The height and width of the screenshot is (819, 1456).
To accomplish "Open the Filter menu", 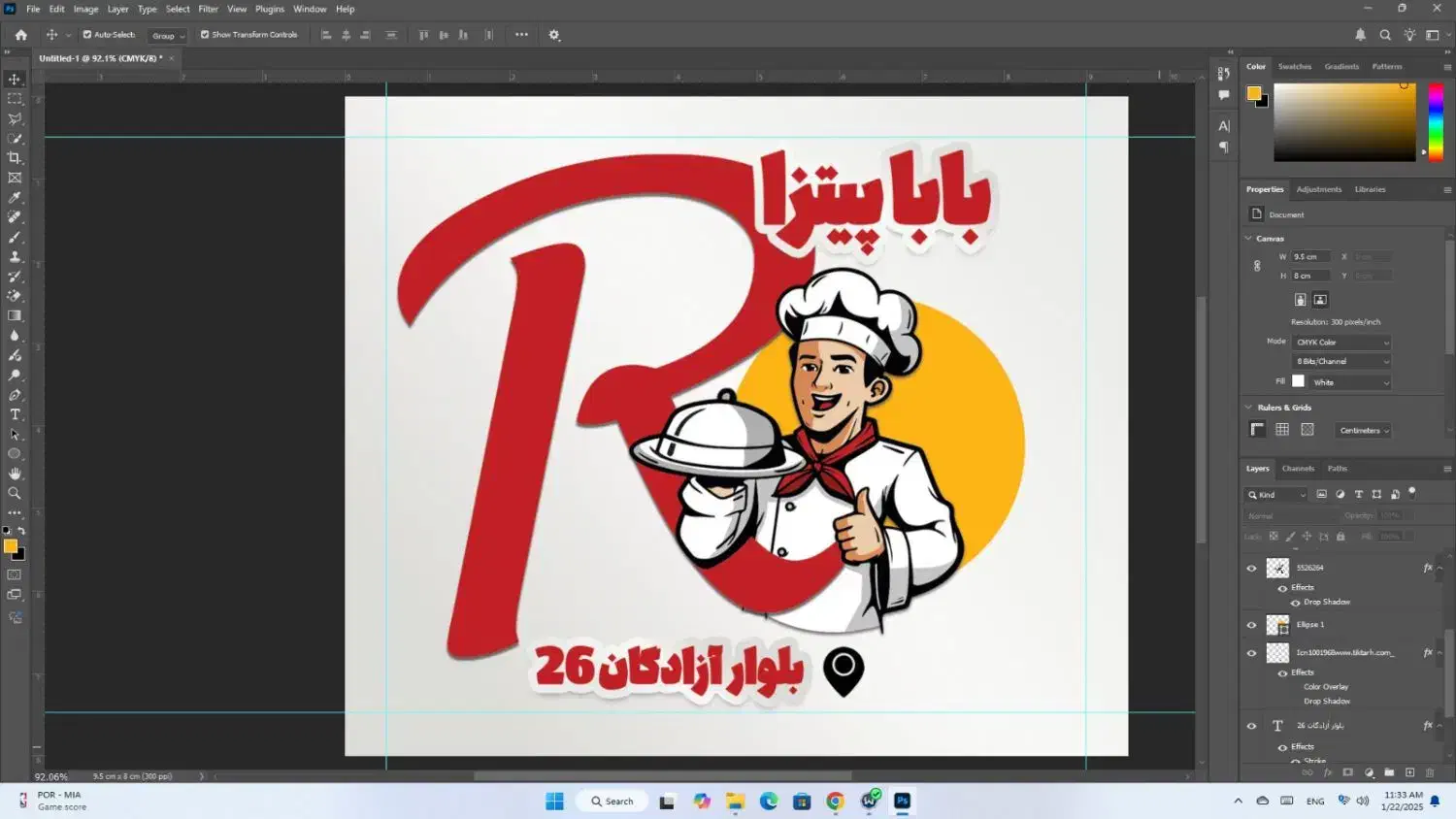I will [x=208, y=9].
